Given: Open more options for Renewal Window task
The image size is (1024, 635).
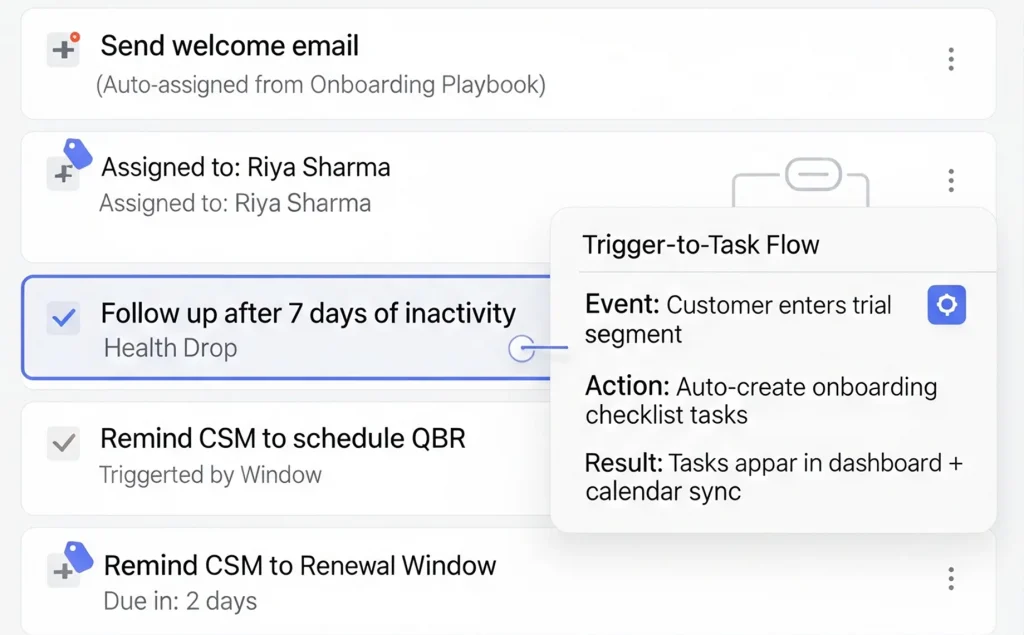Looking at the screenshot, I should 950,578.
